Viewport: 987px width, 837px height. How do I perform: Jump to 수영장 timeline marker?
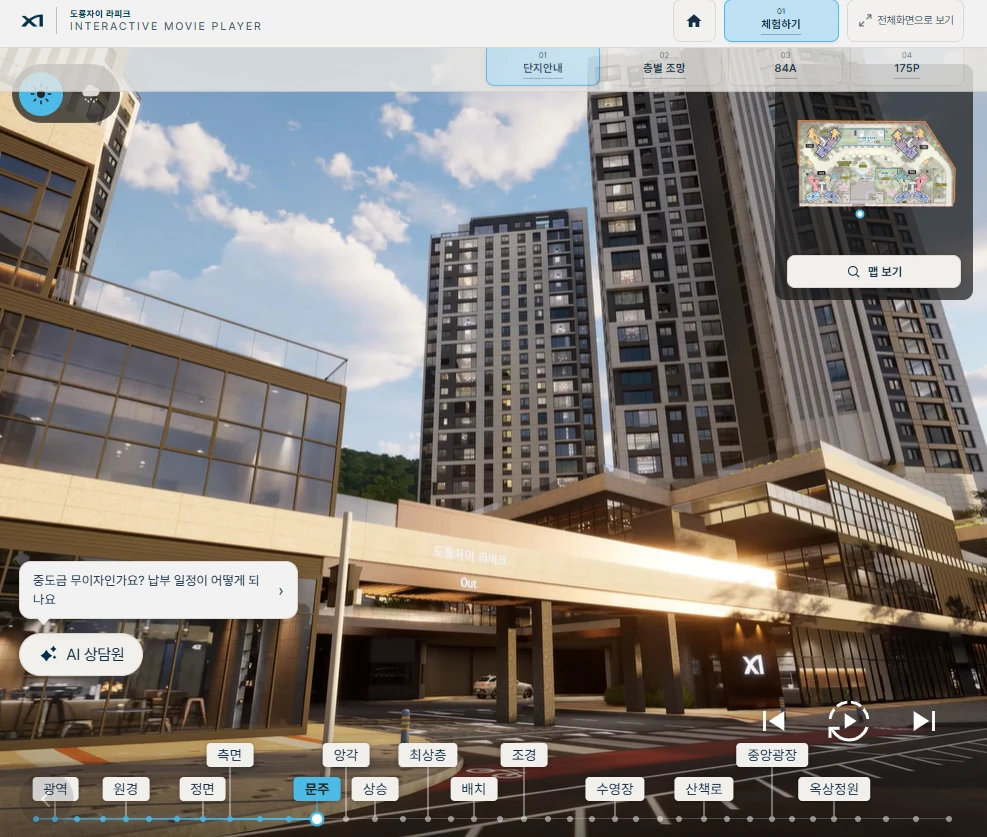614,789
